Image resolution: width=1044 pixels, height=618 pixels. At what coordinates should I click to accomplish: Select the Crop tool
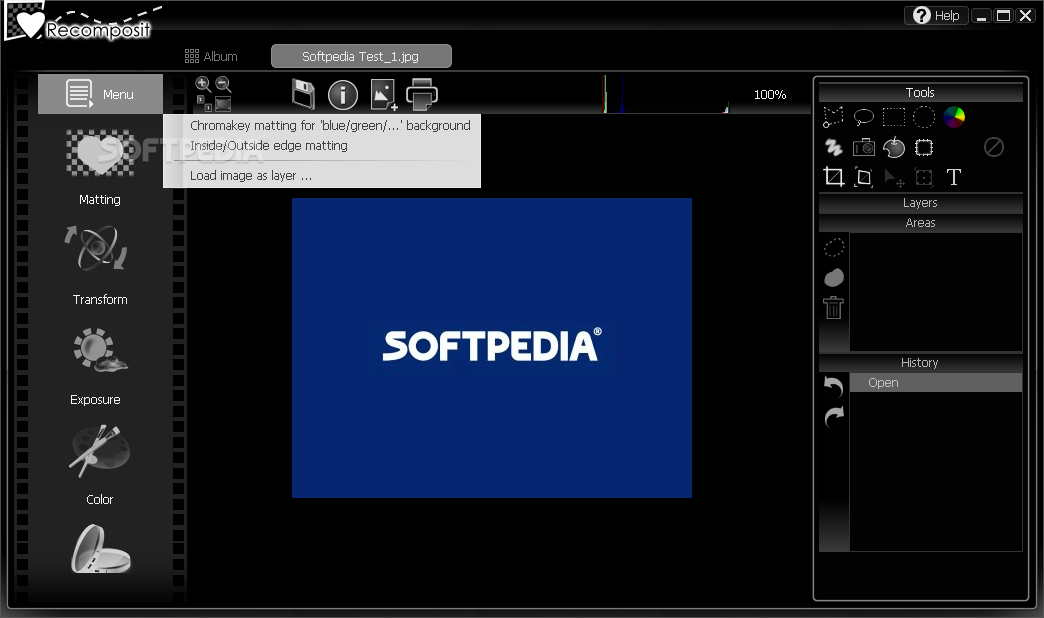pyautogui.click(x=833, y=177)
